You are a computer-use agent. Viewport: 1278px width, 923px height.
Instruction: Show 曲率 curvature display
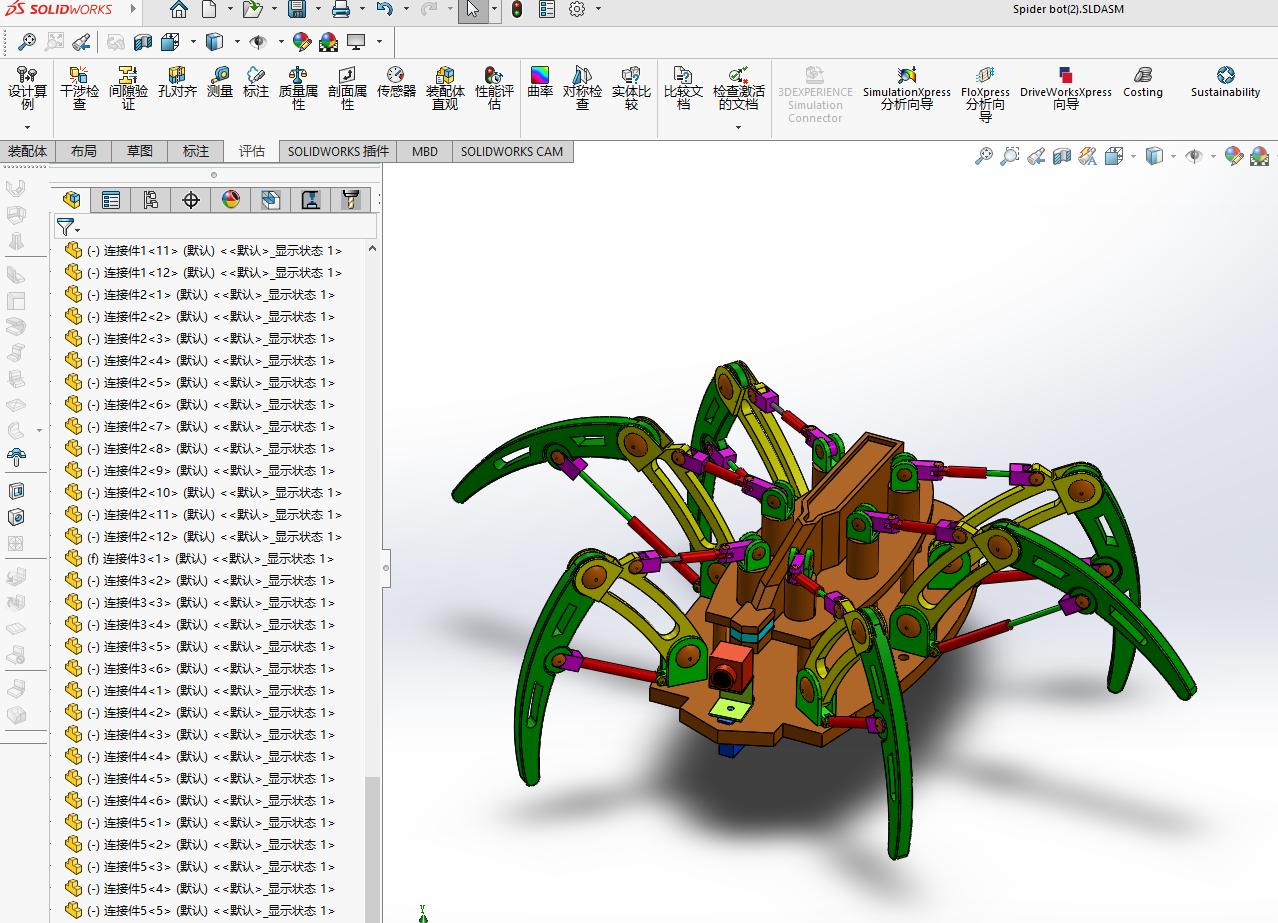pos(540,81)
